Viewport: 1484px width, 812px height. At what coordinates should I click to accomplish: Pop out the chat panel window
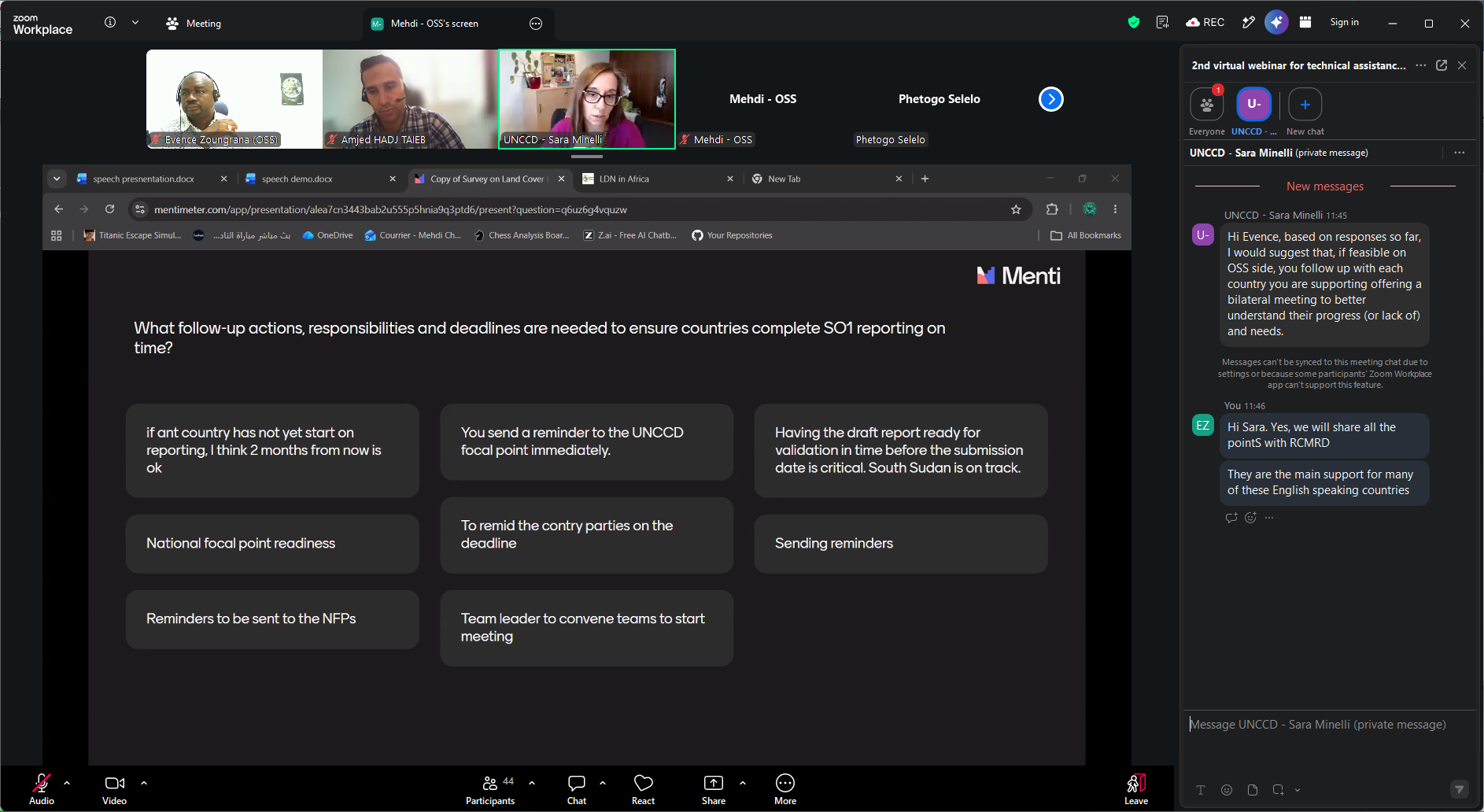click(1442, 65)
